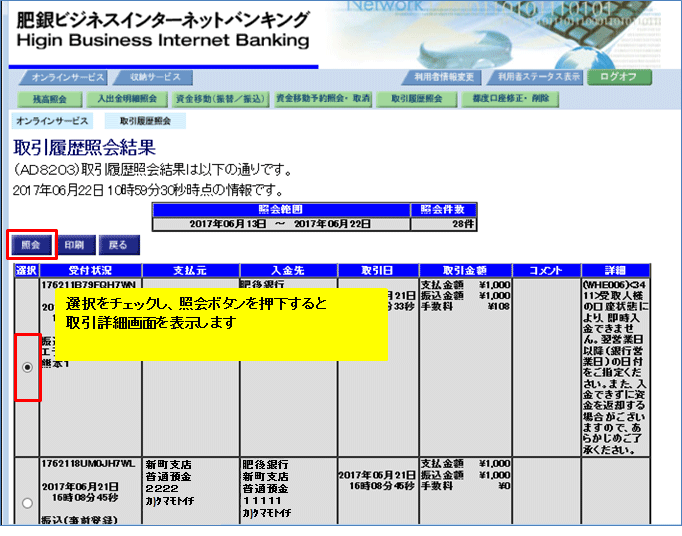Click the オンラインサービス breadcrumb link
682x536 pixels.
[52, 121]
